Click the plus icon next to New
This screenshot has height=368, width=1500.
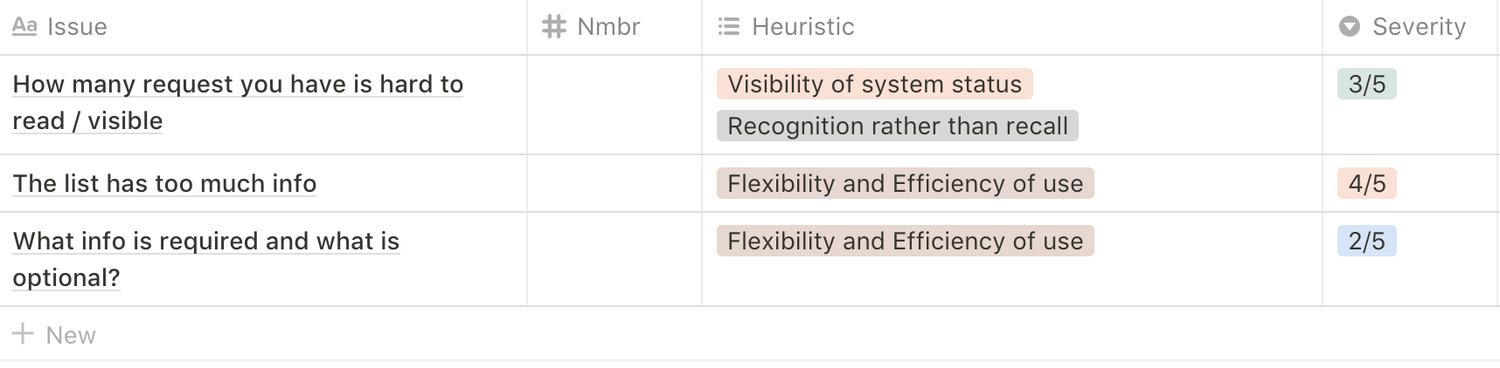pos(23,334)
